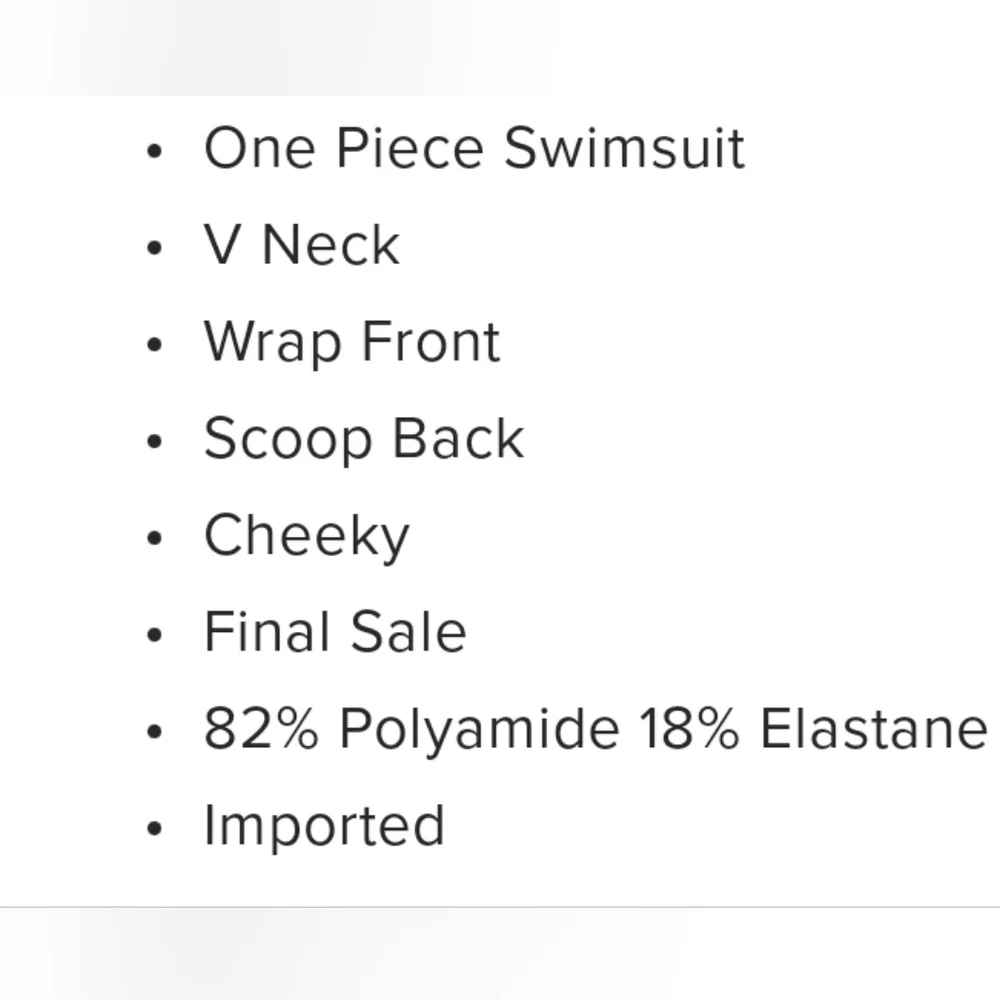The height and width of the screenshot is (1000, 1000).
Task: Click the horizontal divider below the list
Action: click(500, 907)
